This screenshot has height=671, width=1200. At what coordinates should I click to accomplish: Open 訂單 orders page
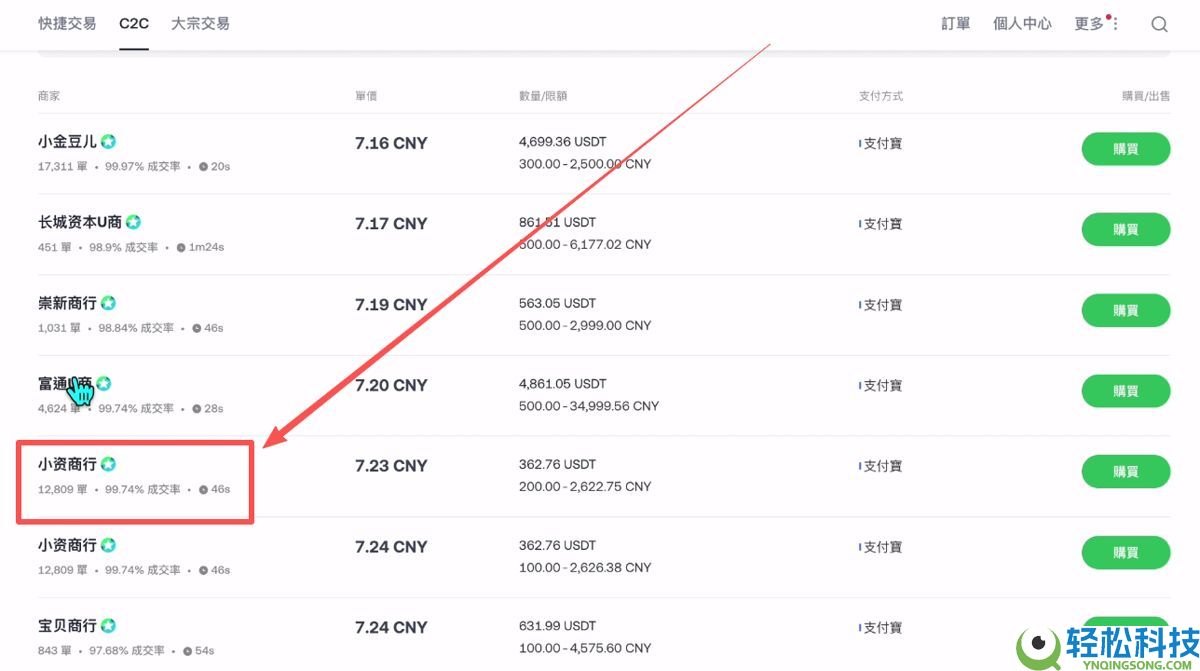(x=955, y=24)
